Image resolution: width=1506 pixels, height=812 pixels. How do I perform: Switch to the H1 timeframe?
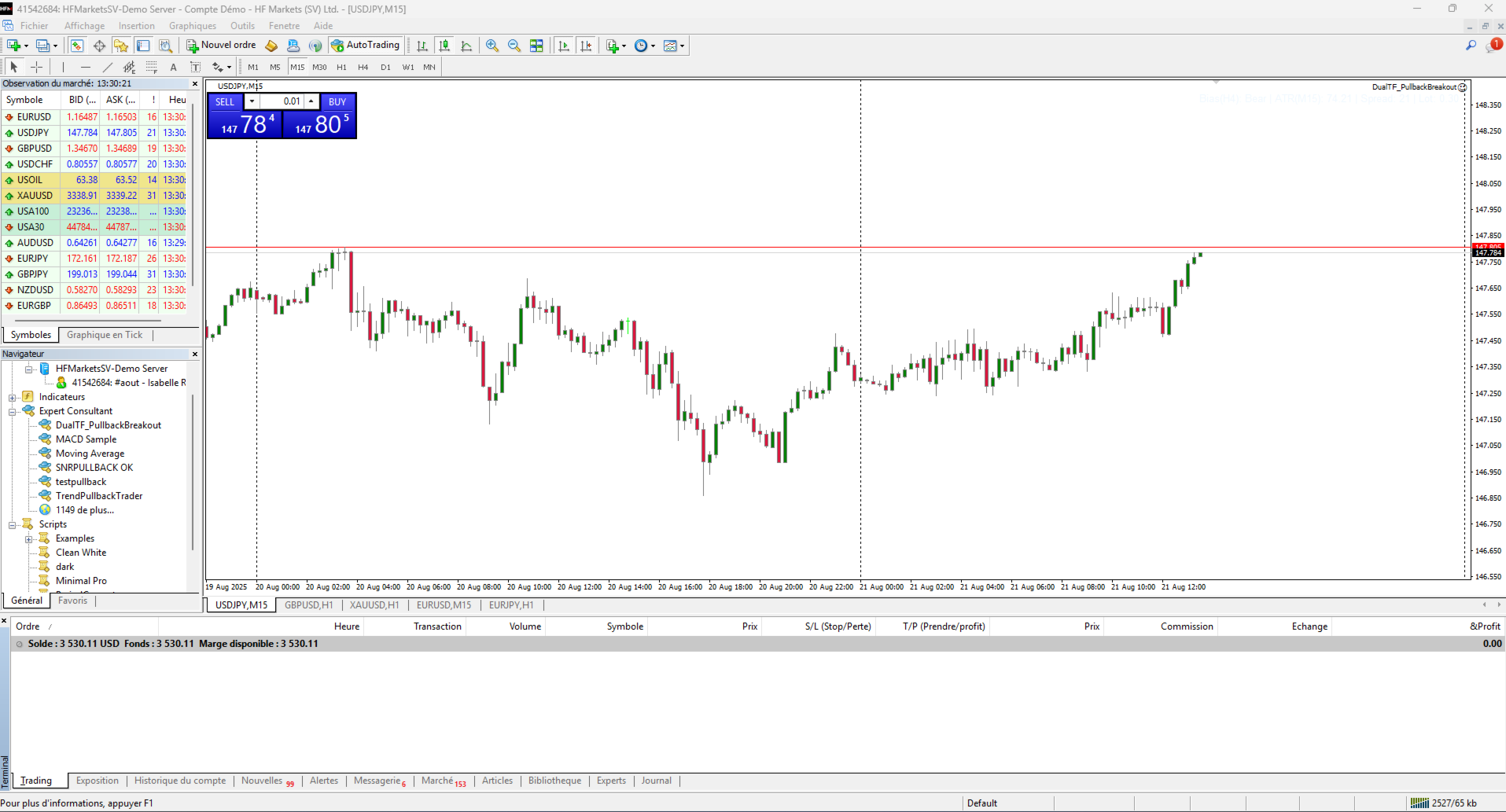[x=341, y=67]
